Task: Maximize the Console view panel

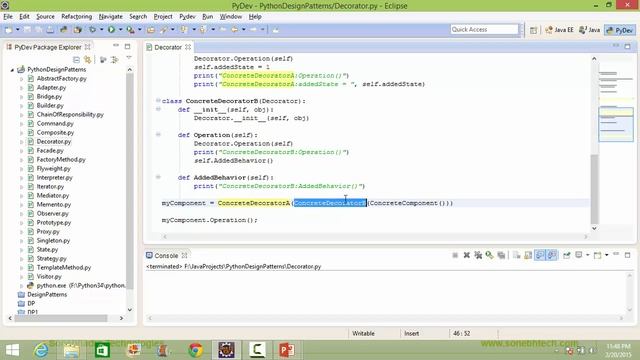Action: (x=628, y=255)
